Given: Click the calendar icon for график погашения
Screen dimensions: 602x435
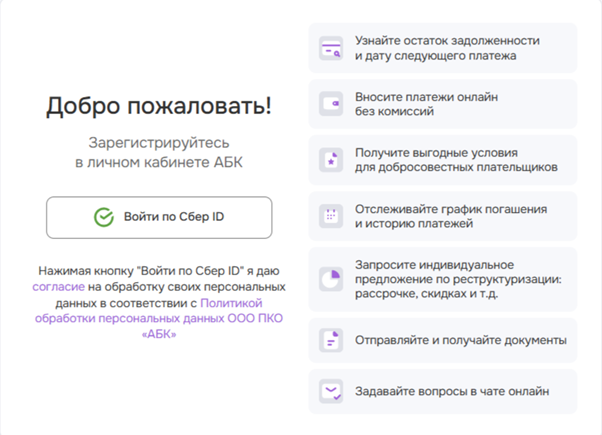Looking at the screenshot, I should pyautogui.click(x=331, y=216).
